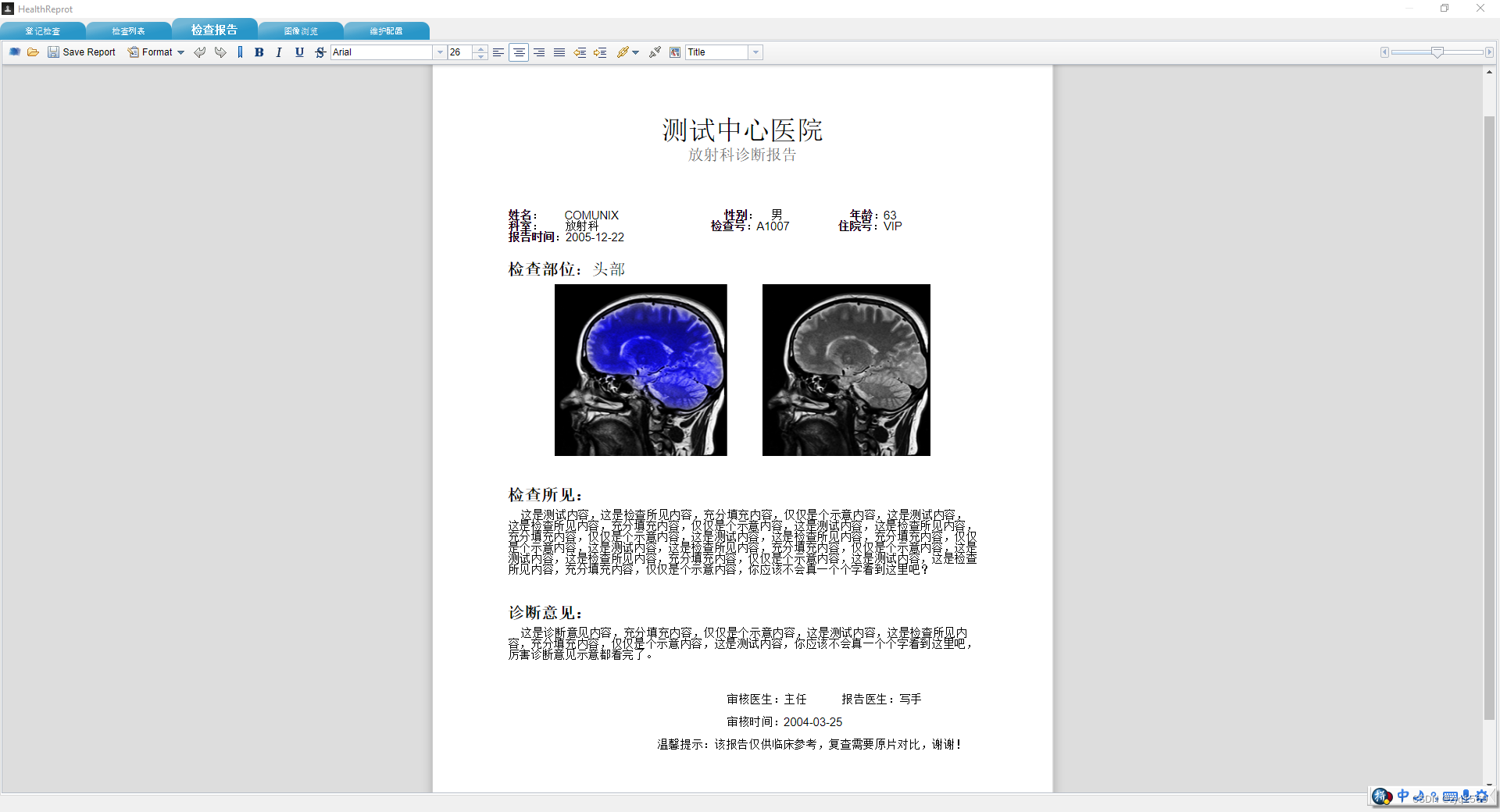Click the Redo arrow in the toolbar
The height and width of the screenshot is (812, 1500).
click(220, 52)
